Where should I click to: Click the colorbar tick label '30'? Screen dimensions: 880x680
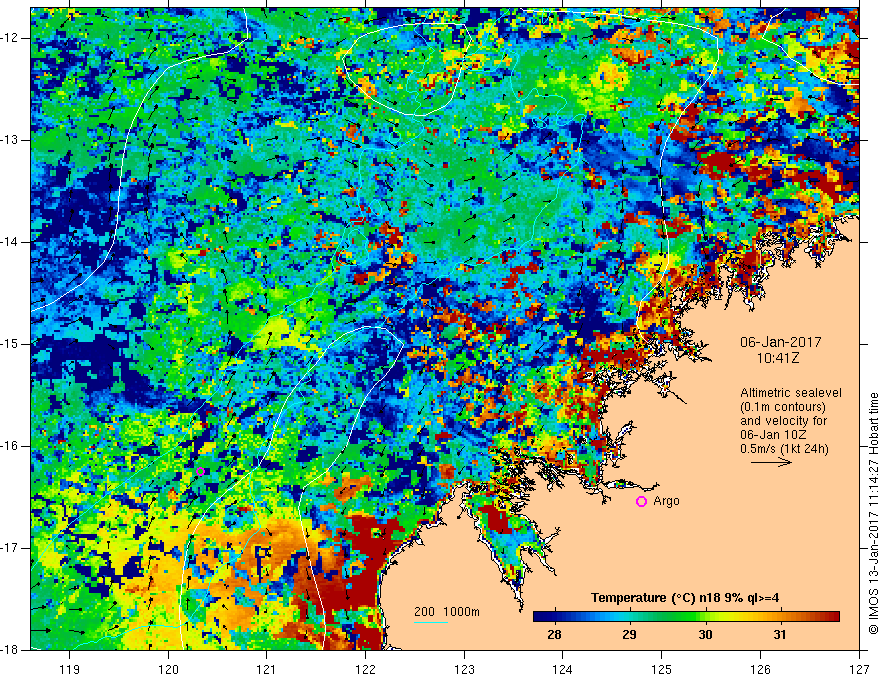point(705,635)
